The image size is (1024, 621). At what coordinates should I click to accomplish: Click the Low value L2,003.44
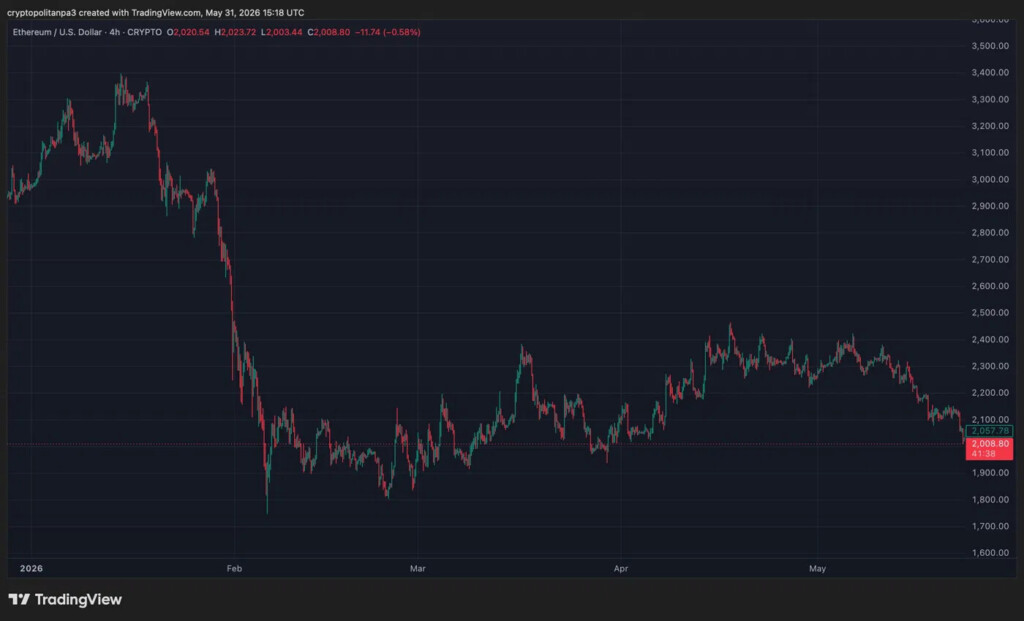tap(281, 32)
